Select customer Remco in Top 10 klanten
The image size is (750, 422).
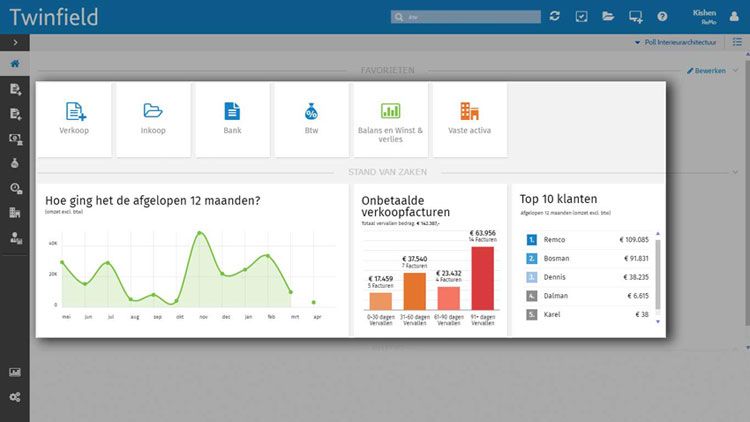(587, 240)
